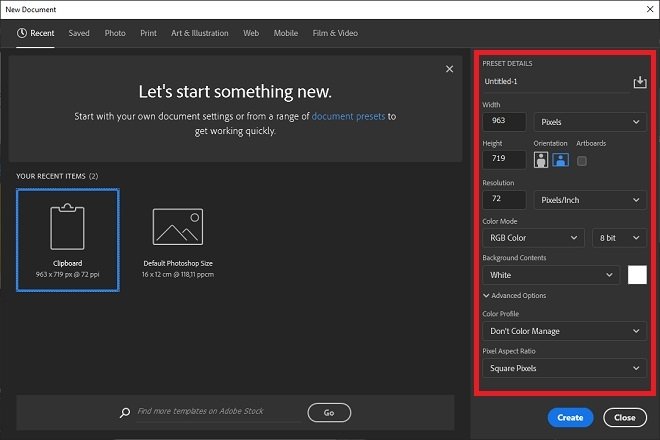Click the Height field showing 719

coord(504,159)
